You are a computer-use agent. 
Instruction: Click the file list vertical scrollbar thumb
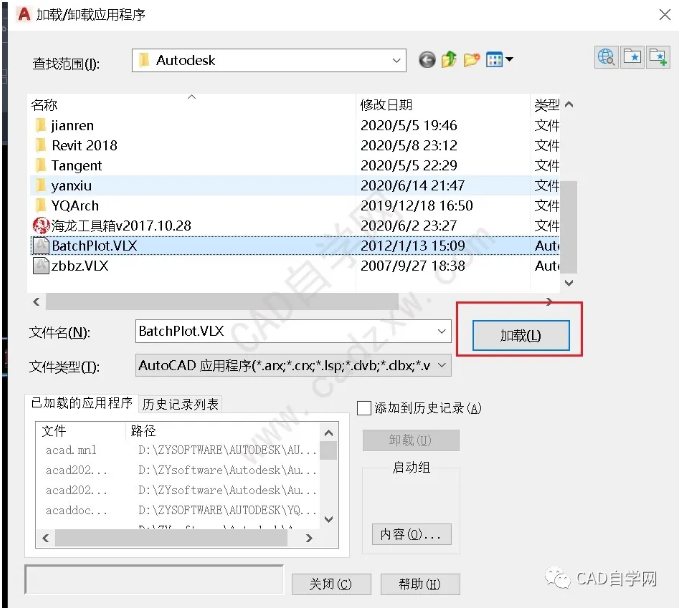tap(568, 227)
